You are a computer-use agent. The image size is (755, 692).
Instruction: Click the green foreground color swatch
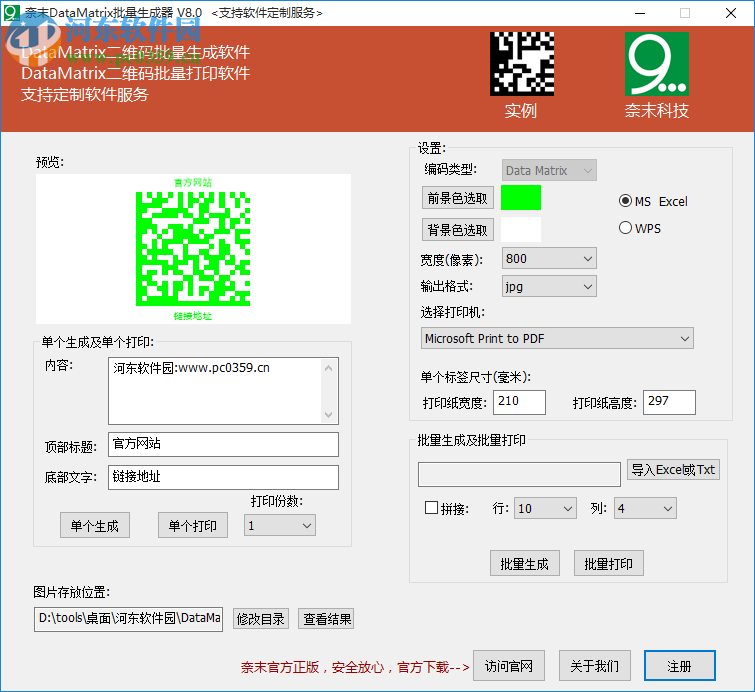click(x=521, y=198)
